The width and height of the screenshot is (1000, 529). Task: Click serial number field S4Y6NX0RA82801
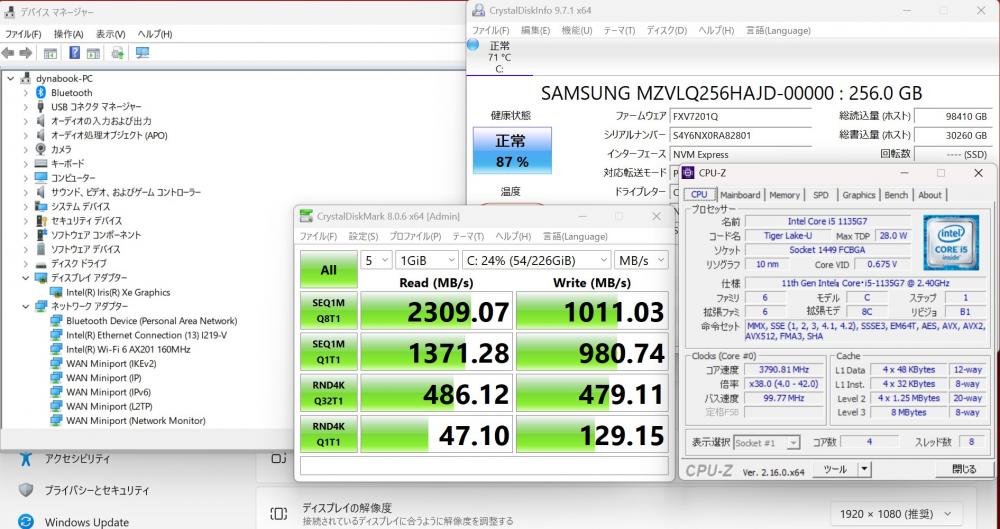click(740, 135)
